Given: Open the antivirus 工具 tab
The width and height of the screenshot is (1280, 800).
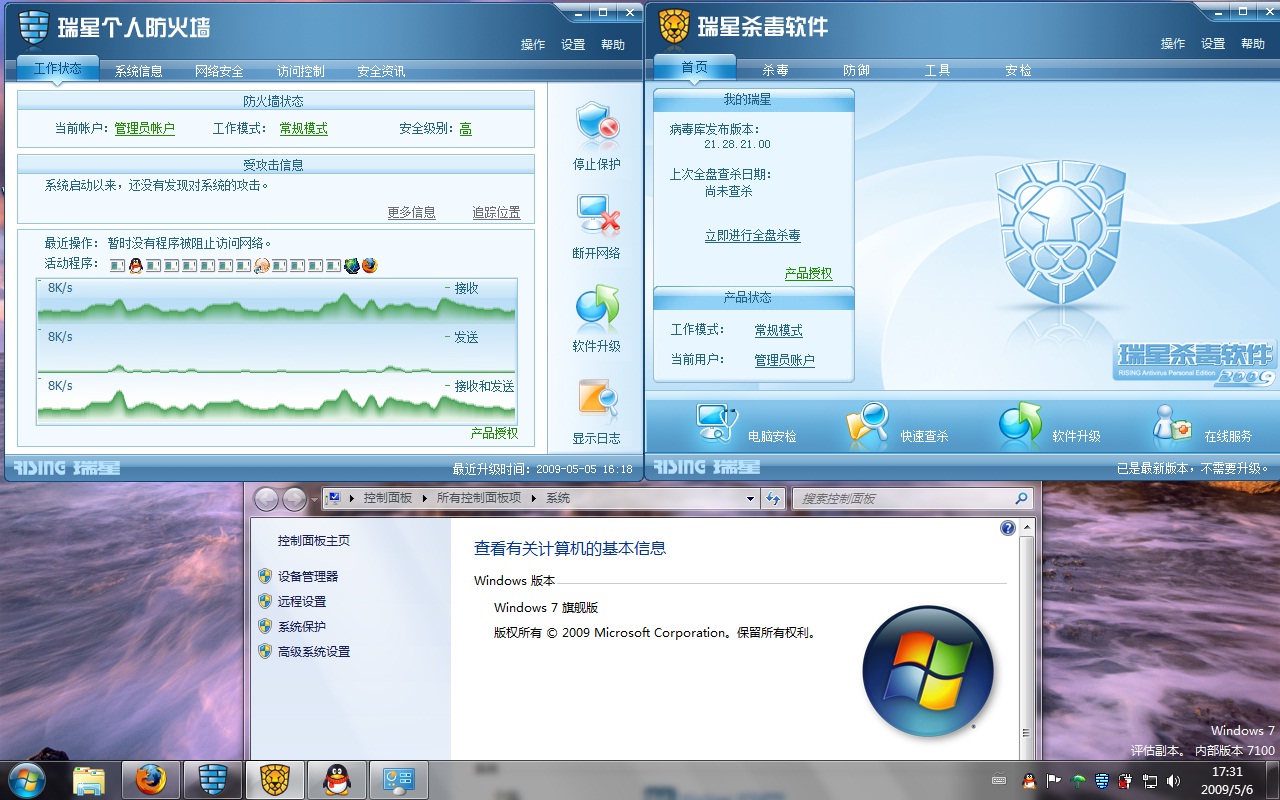Looking at the screenshot, I should click(x=937, y=70).
